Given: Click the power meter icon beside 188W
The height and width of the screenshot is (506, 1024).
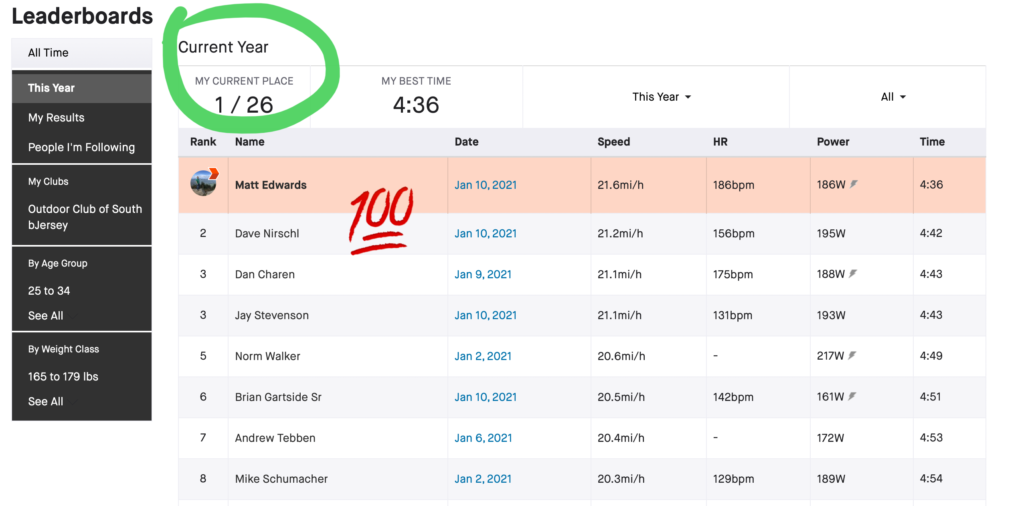Looking at the screenshot, I should tap(853, 274).
